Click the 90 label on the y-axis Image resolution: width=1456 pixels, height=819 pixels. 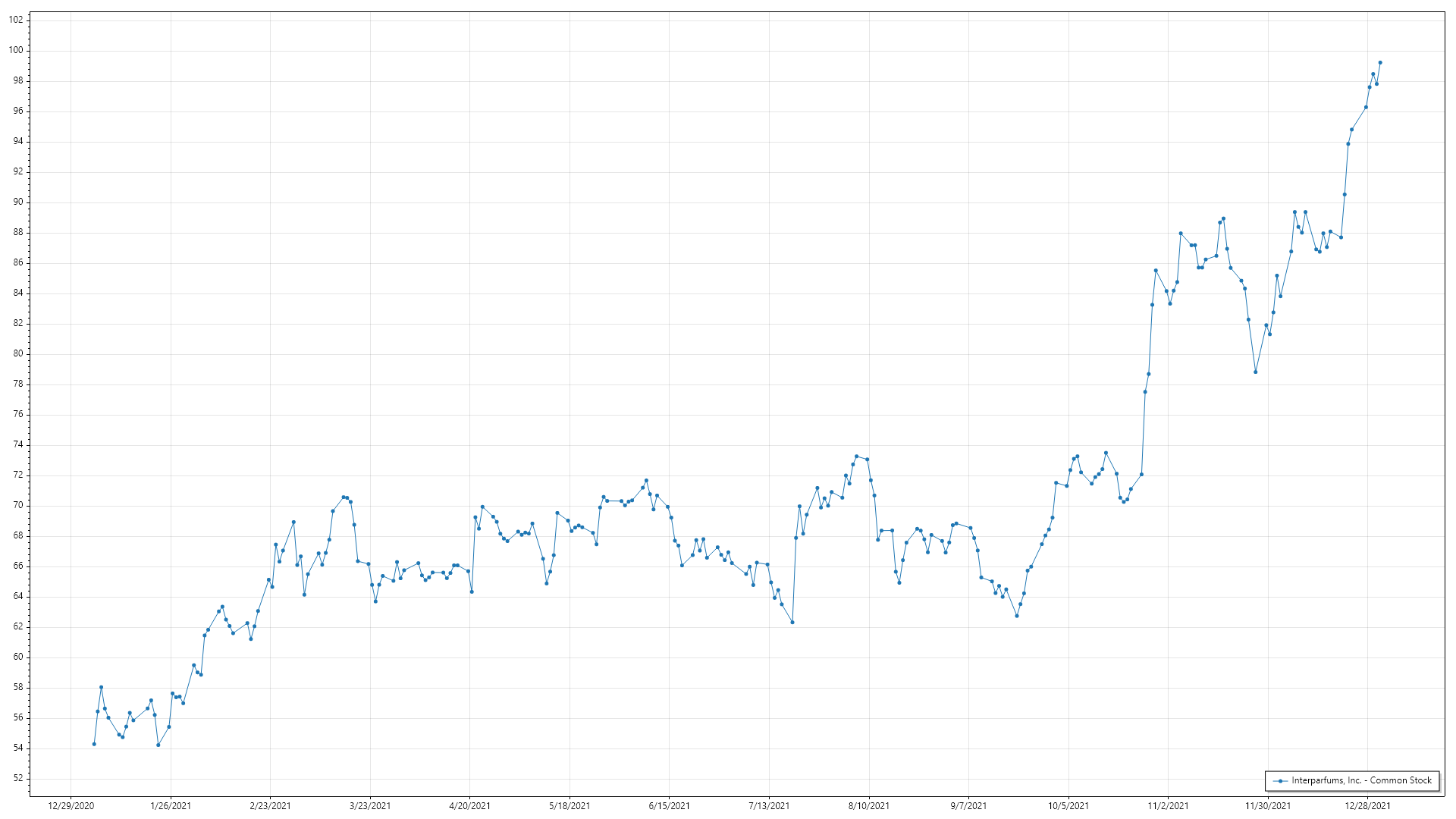[x=18, y=202]
